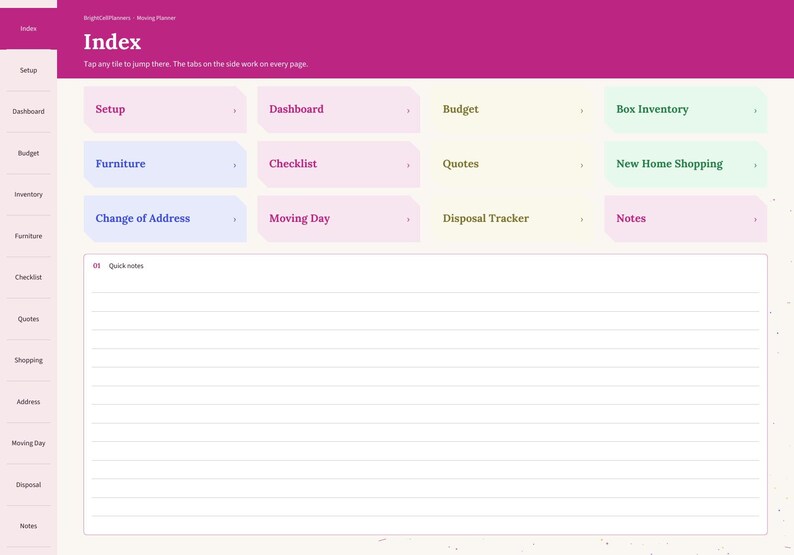This screenshot has width=794, height=555.
Task: Click the chevron on New Home Shopping tile
Action: click(755, 165)
